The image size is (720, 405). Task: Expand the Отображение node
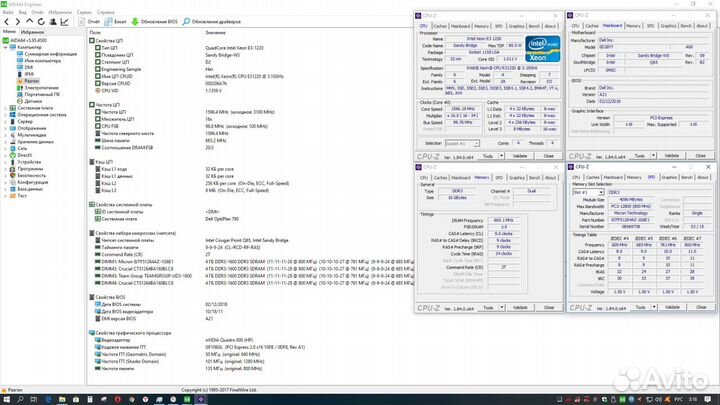click(x=6, y=128)
